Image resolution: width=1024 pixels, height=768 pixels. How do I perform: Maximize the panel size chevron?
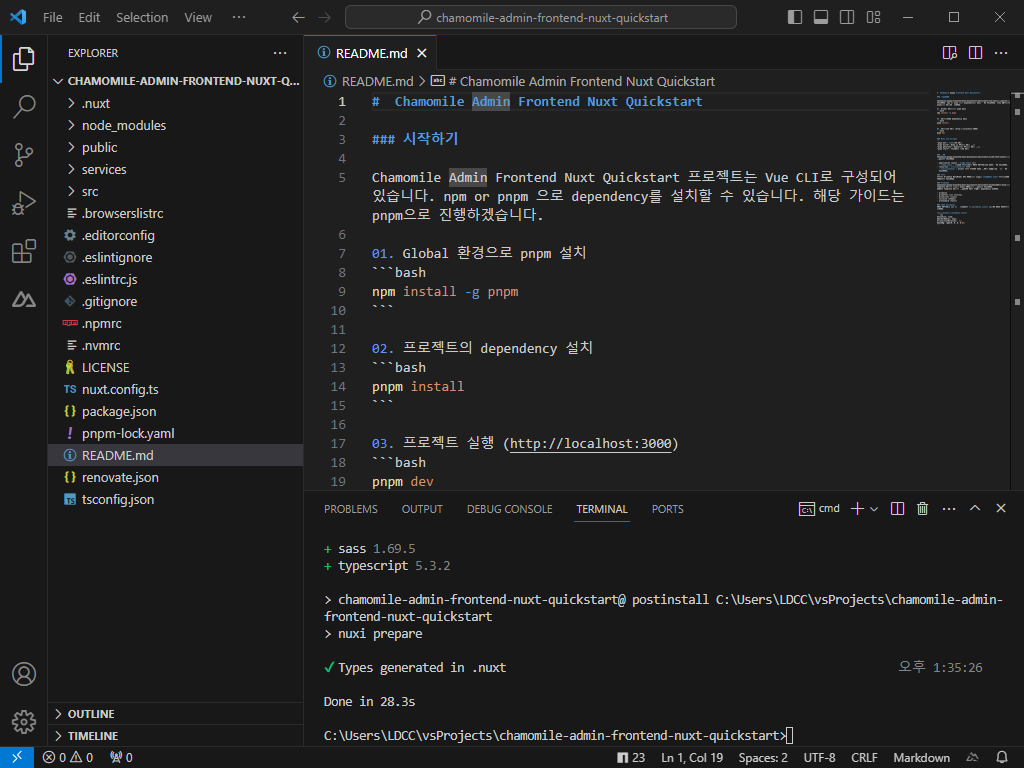point(975,508)
